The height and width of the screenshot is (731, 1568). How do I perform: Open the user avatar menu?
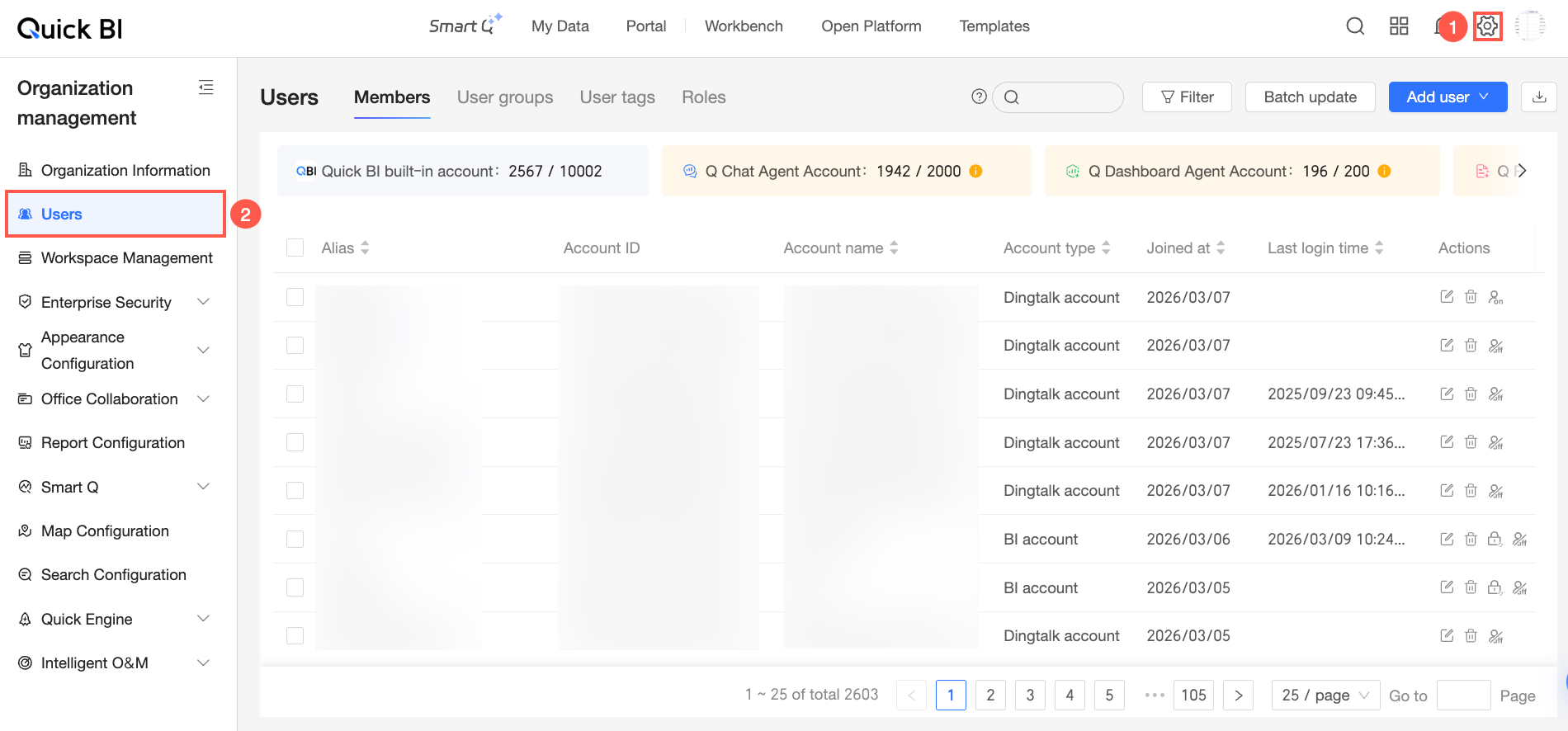[x=1530, y=26]
